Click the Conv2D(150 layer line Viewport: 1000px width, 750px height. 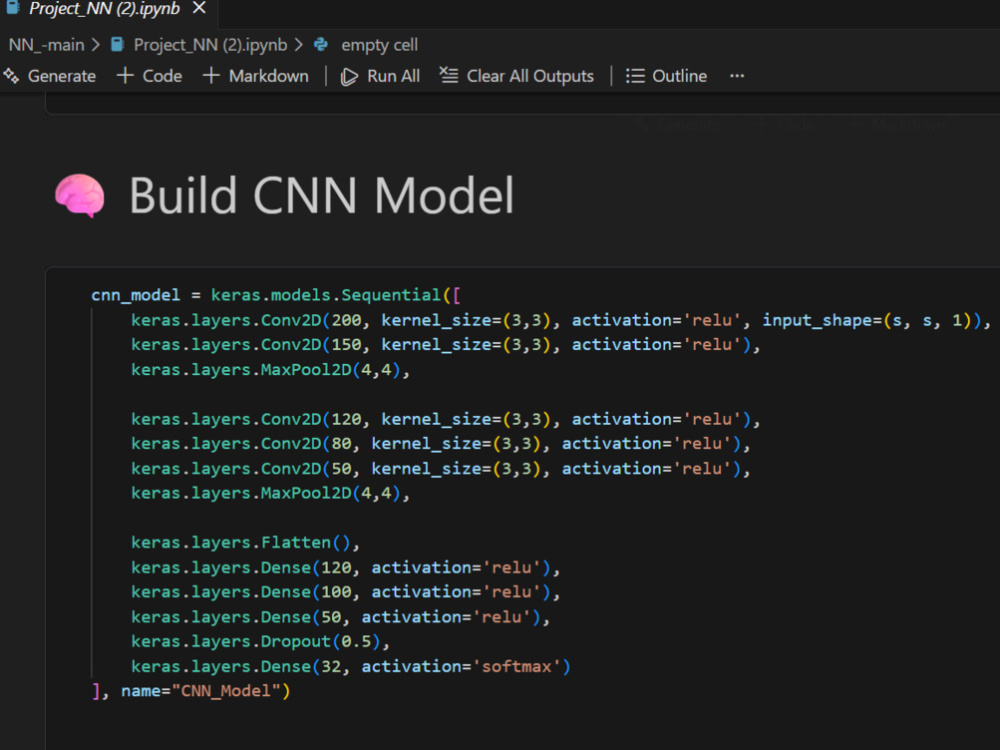point(446,345)
